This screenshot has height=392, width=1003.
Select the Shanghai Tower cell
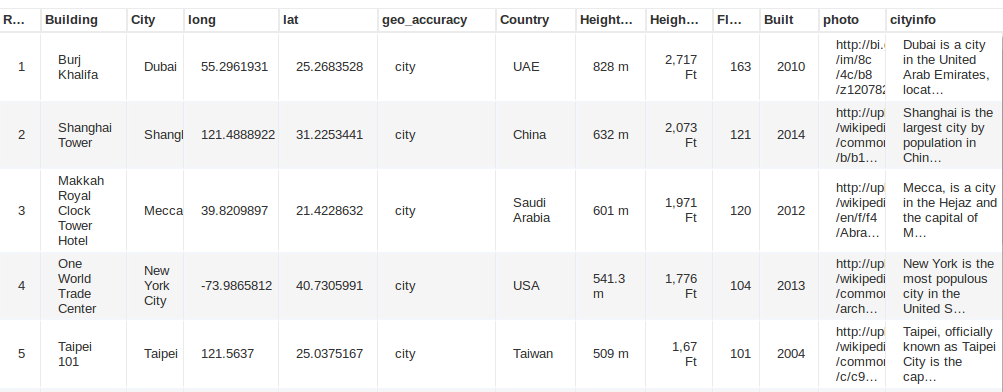84,135
